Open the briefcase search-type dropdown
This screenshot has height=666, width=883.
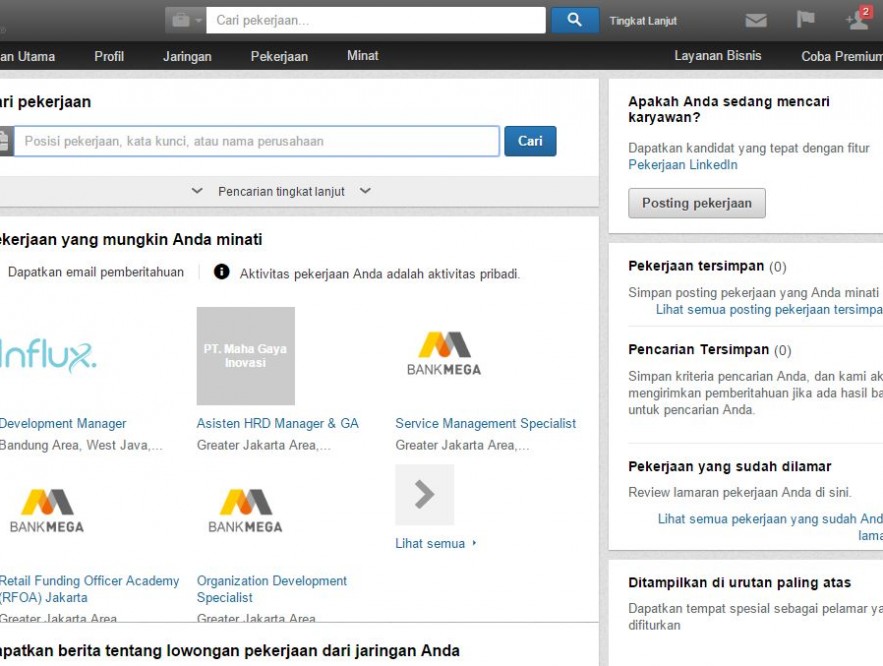point(185,20)
